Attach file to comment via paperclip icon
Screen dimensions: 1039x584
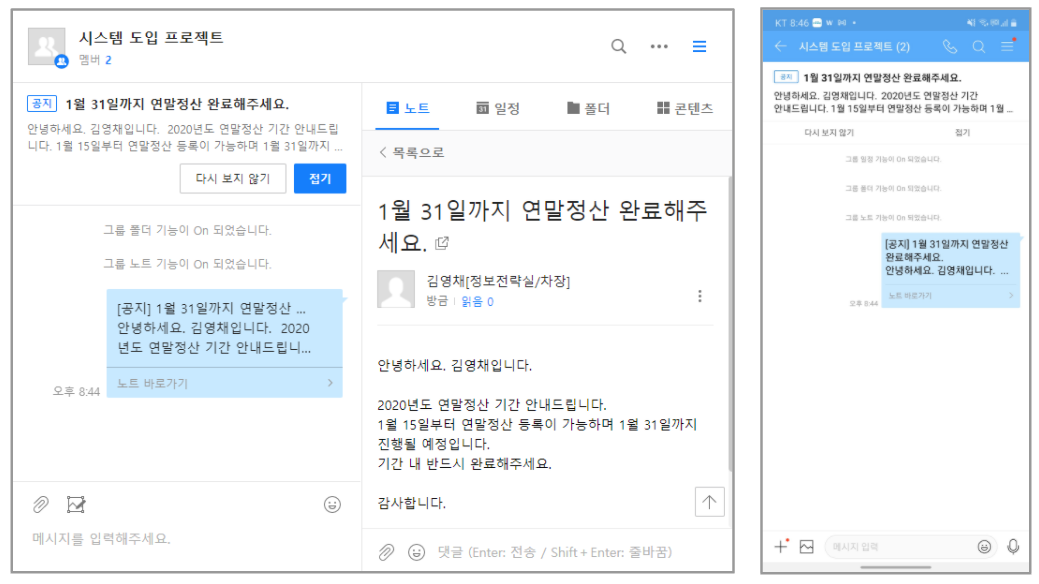[386, 552]
